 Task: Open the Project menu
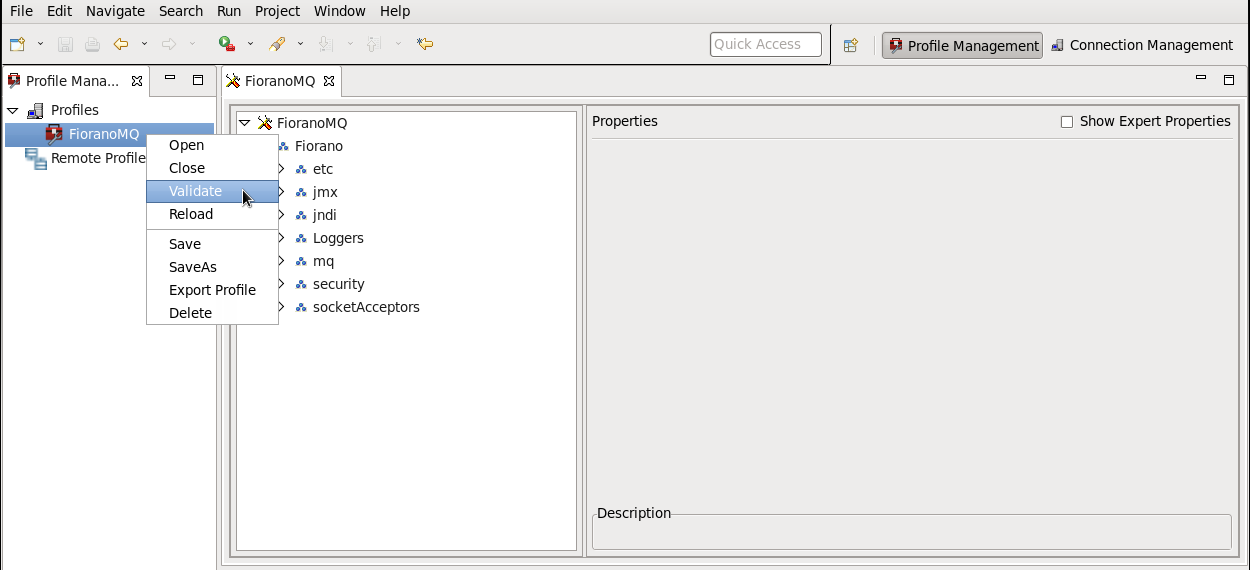coord(277,11)
